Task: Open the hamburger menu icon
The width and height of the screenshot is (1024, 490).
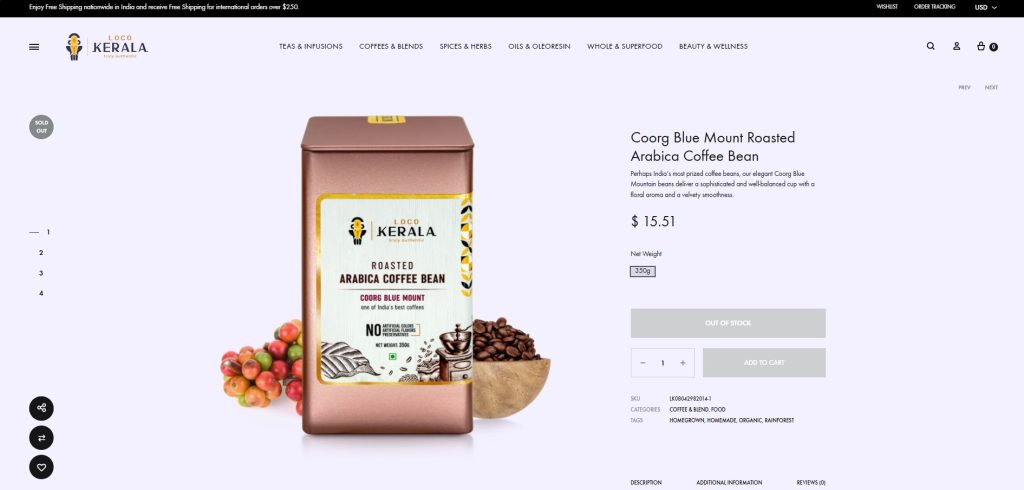Action: 34,47
